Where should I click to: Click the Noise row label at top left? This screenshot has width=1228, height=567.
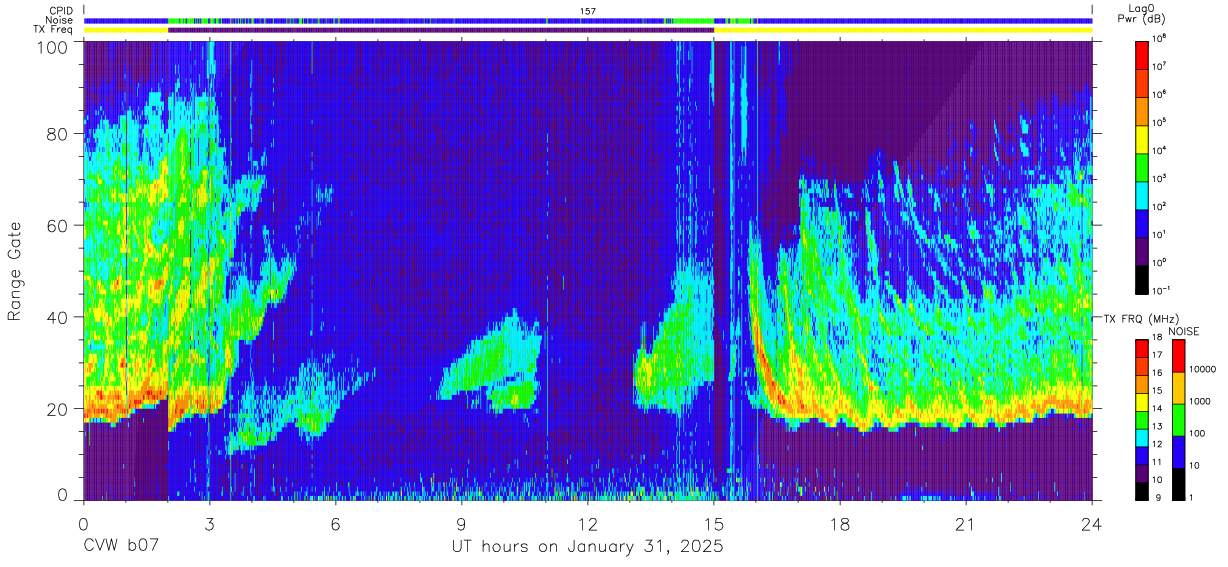[59, 20]
